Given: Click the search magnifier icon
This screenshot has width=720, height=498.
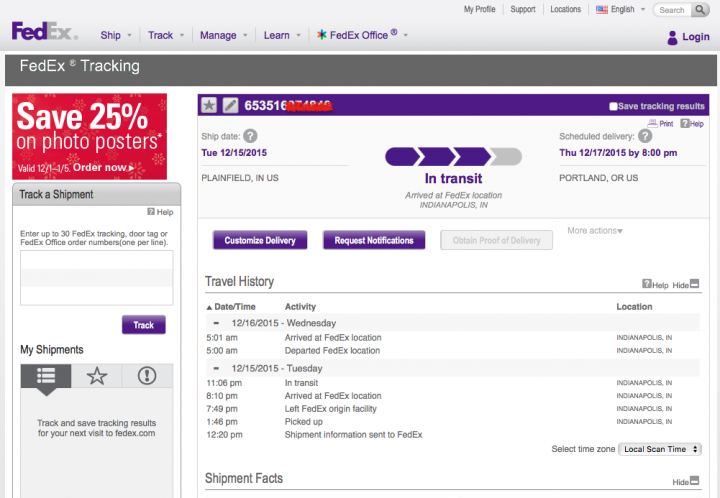Looking at the screenshot, I should click(x=700, y=10).
